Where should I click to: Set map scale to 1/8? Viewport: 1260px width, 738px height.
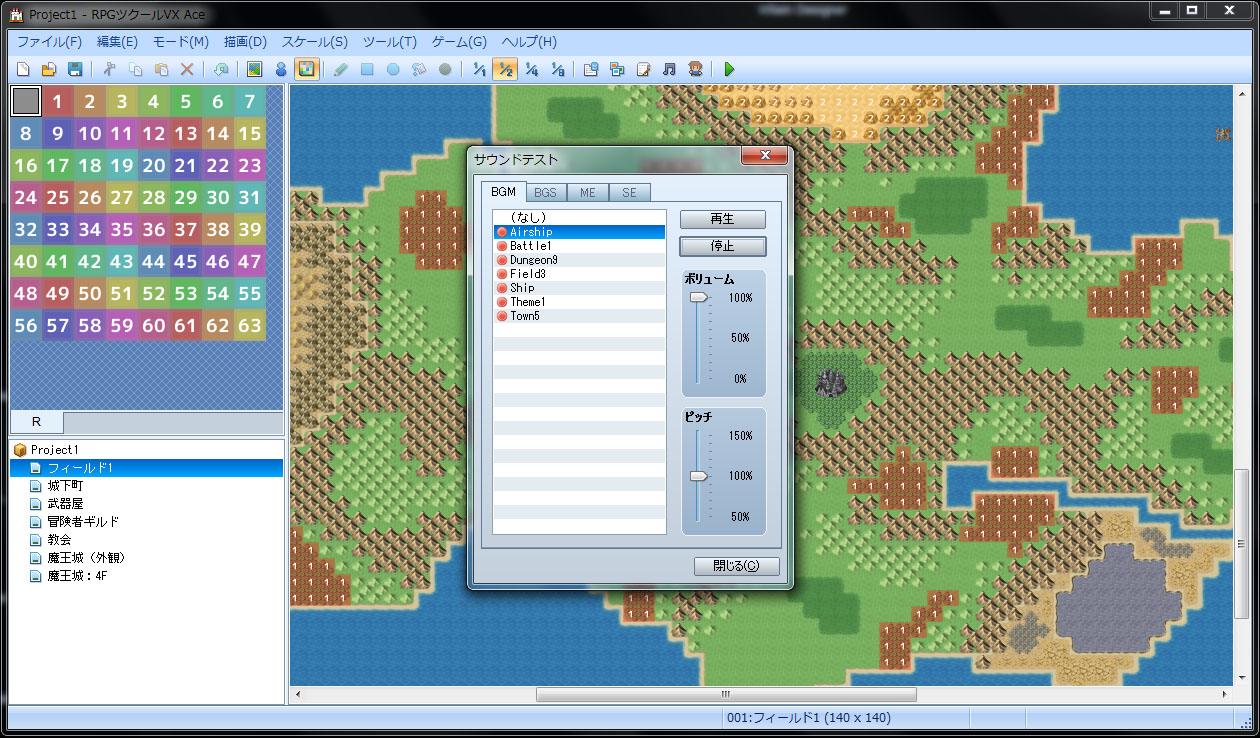pos(558,70)
